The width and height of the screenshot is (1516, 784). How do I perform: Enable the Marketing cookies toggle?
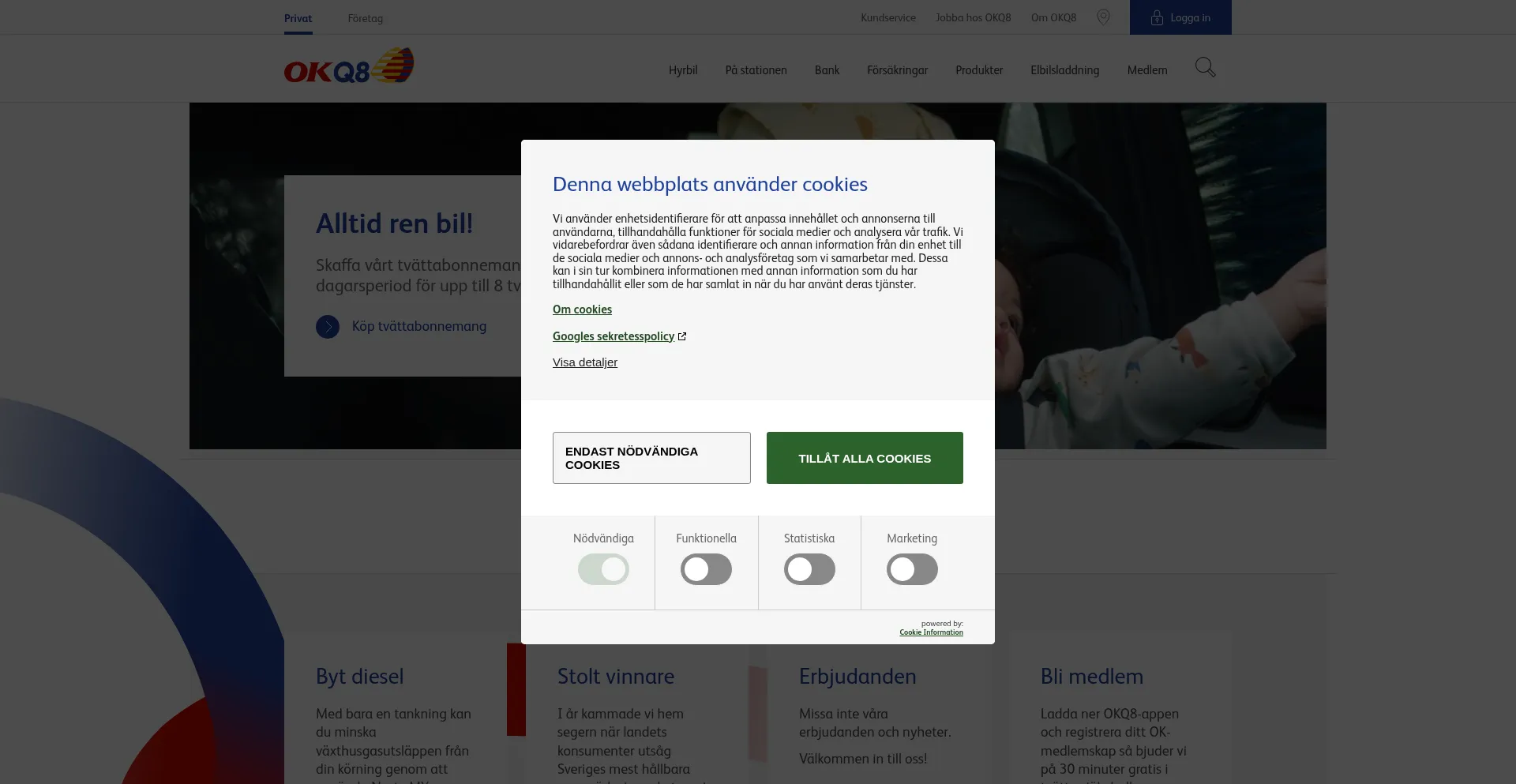pos(912,569)
